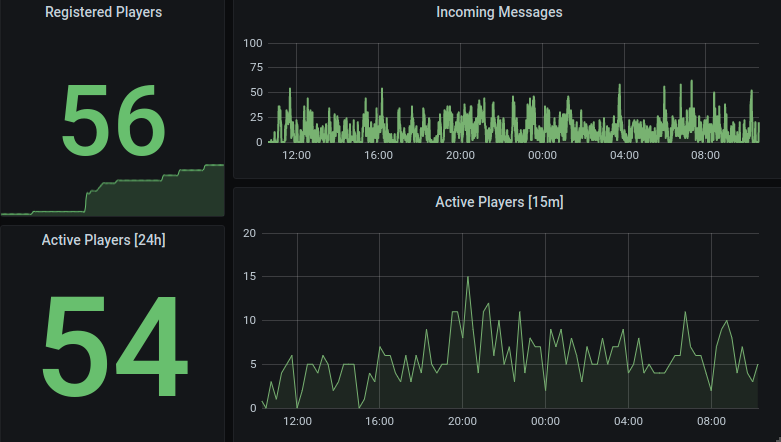The image size is (781, 442).
Task: Click 08:00 label on Active Players 15m axis
Action: pos(711,421)
